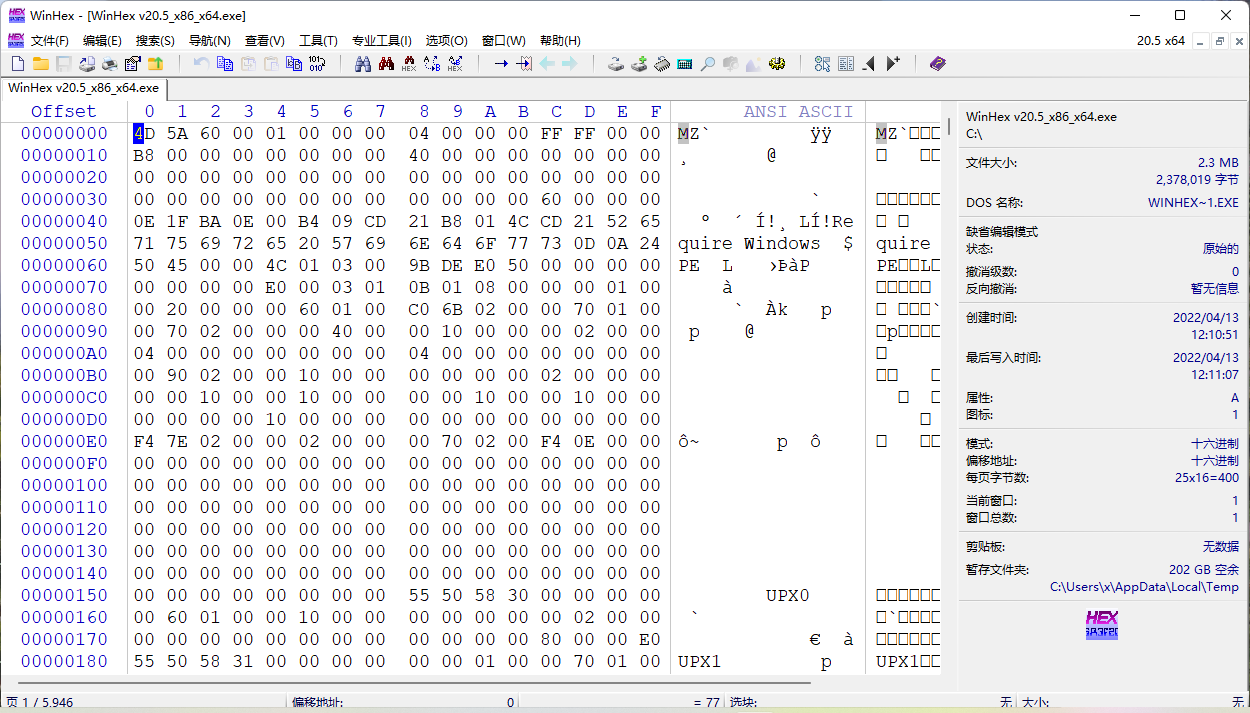This screenshot has height=713, width=1250.
Task: Open the 文件(F) menu
Action: tap(50, 41)
